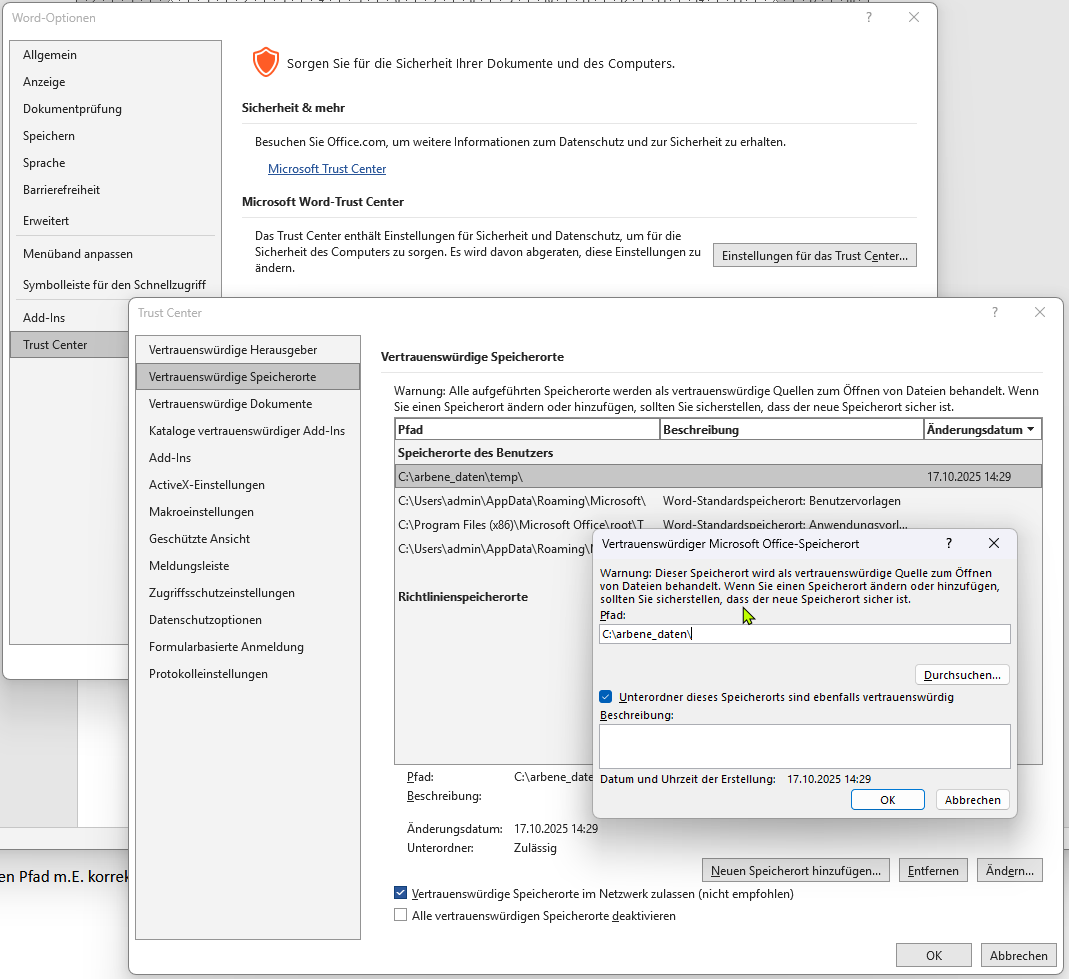Click the empty Beschreibung text area
1069x979 pixels.
pos(804,745)
